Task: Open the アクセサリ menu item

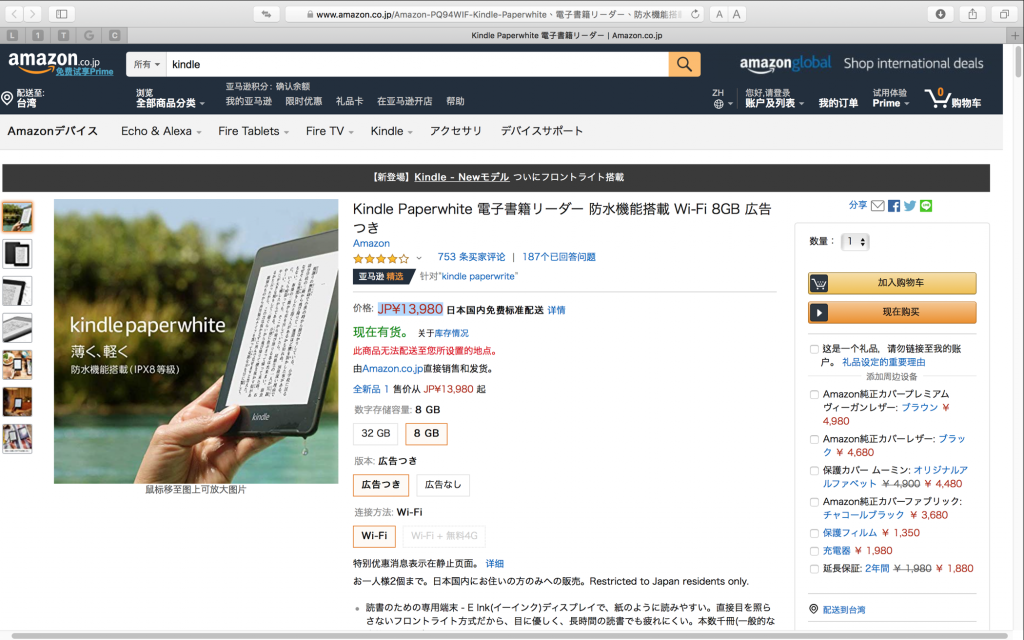Action: 455,131
